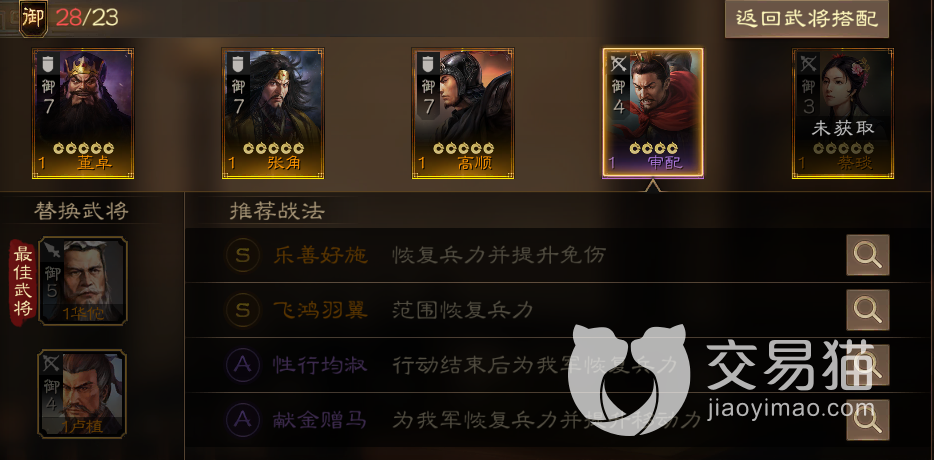934x460 pixels.
Task: Click the A rank badge of 性行均淑
Action: [x=242, y=365]
